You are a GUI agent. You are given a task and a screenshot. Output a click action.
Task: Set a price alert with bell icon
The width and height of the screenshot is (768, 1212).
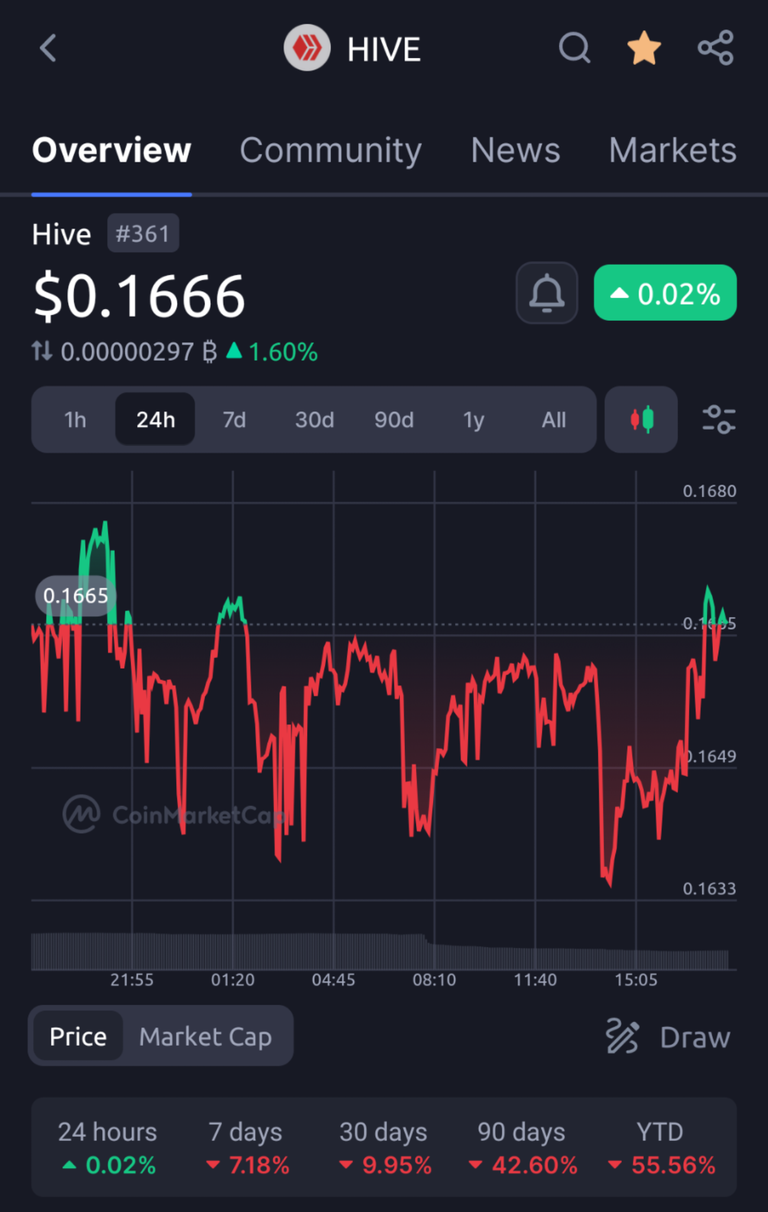click(x=546, y=293)
